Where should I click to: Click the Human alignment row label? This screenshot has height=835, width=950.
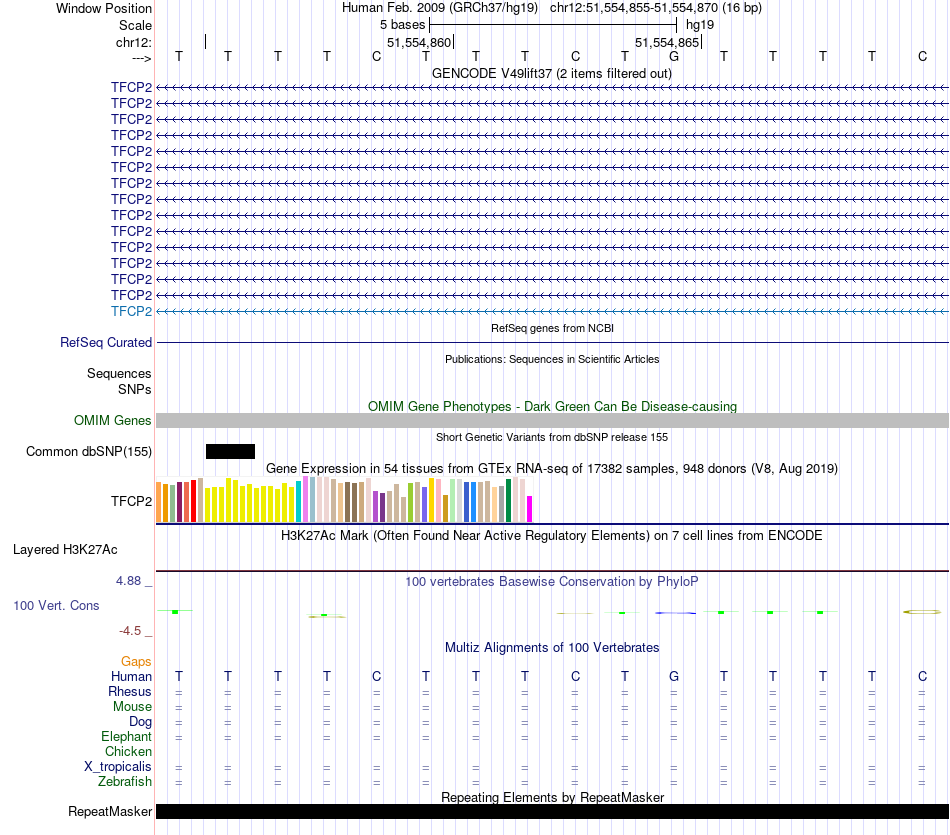click(131, 676)
